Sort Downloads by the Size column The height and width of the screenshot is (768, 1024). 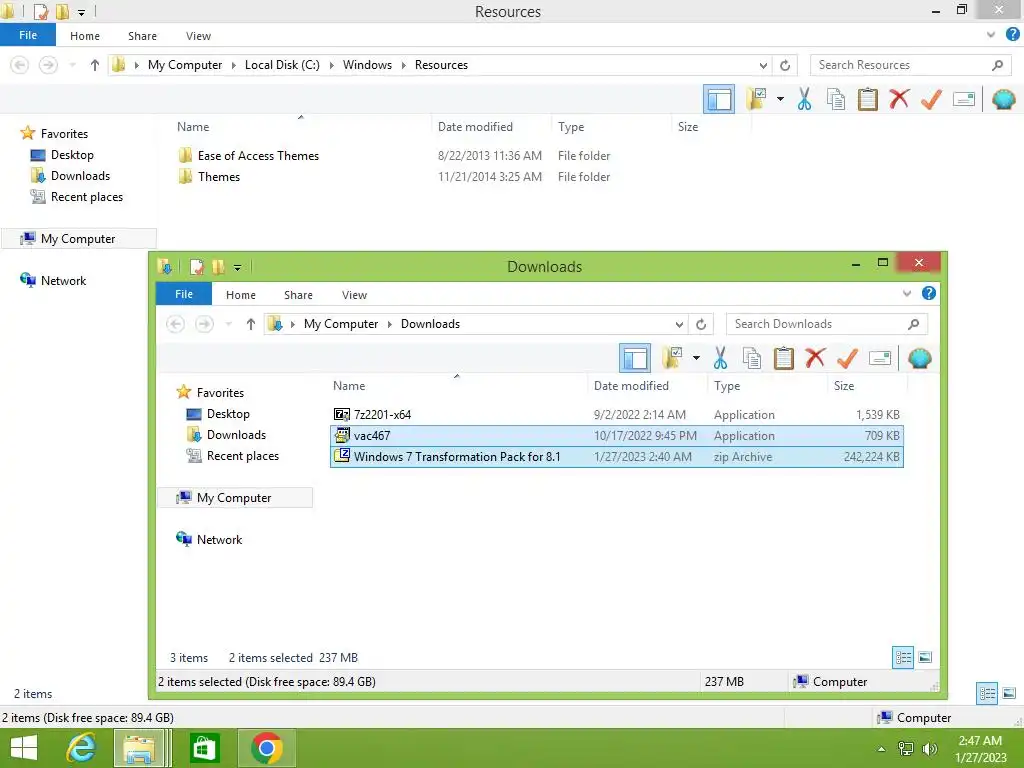[x=844, y=386]
